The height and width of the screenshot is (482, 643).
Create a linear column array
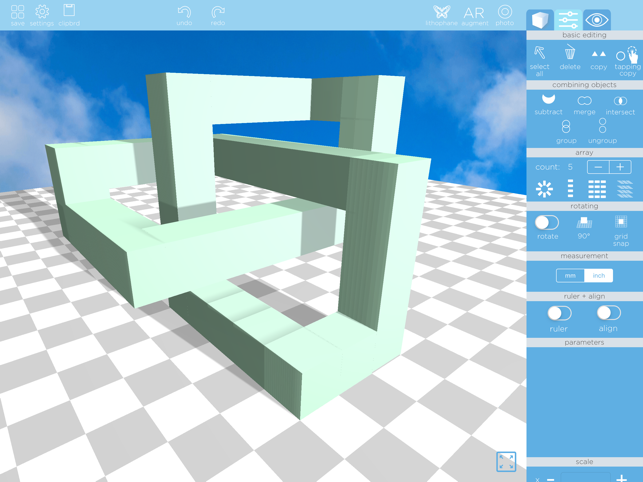pos(570,189)
